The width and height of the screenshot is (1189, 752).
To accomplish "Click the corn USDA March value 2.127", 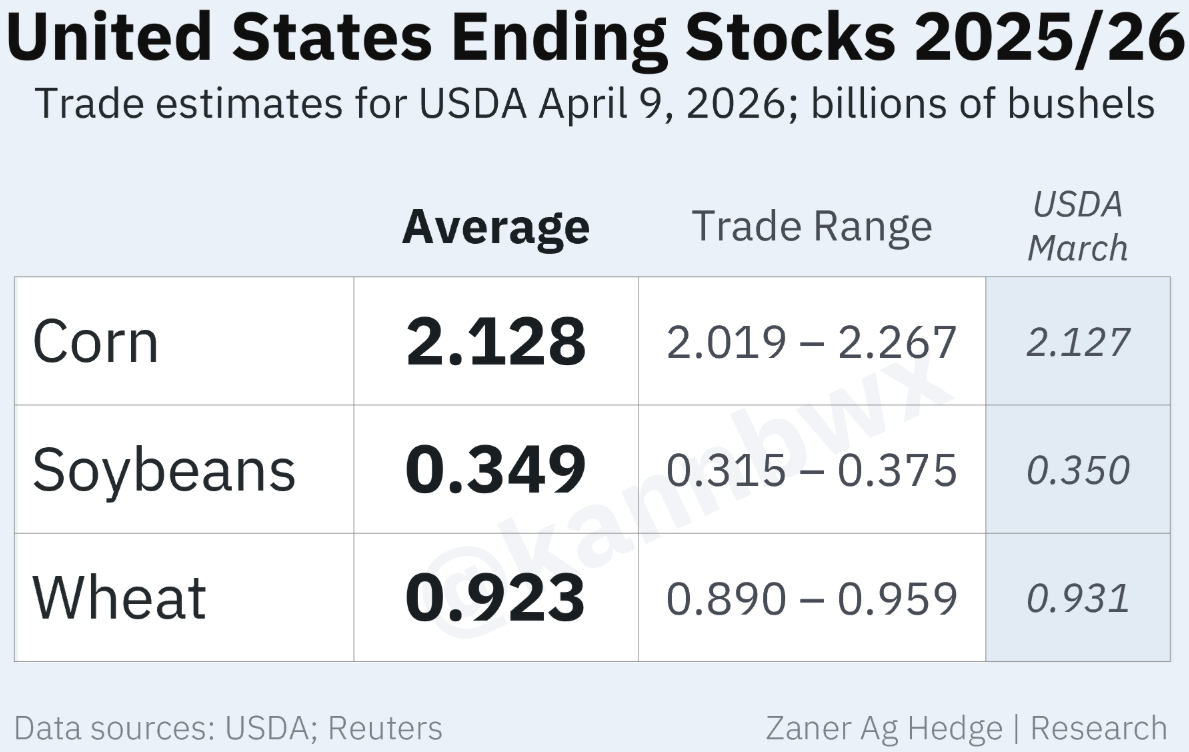I will pyautogui.click(x=1077, y=342).
